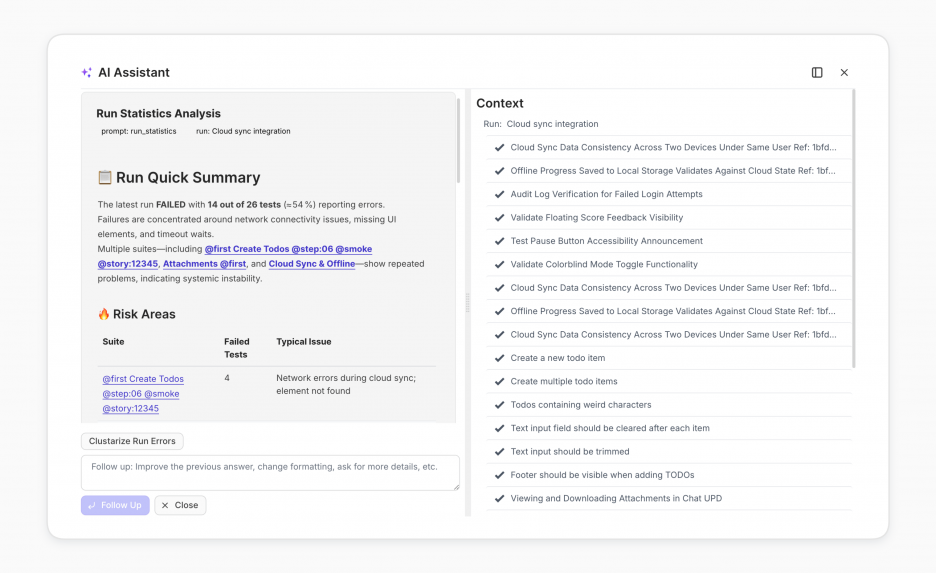Click the Close button below input
Image resolution: width=936 pixels, height=573 pixels.
[x=180, y=505]
